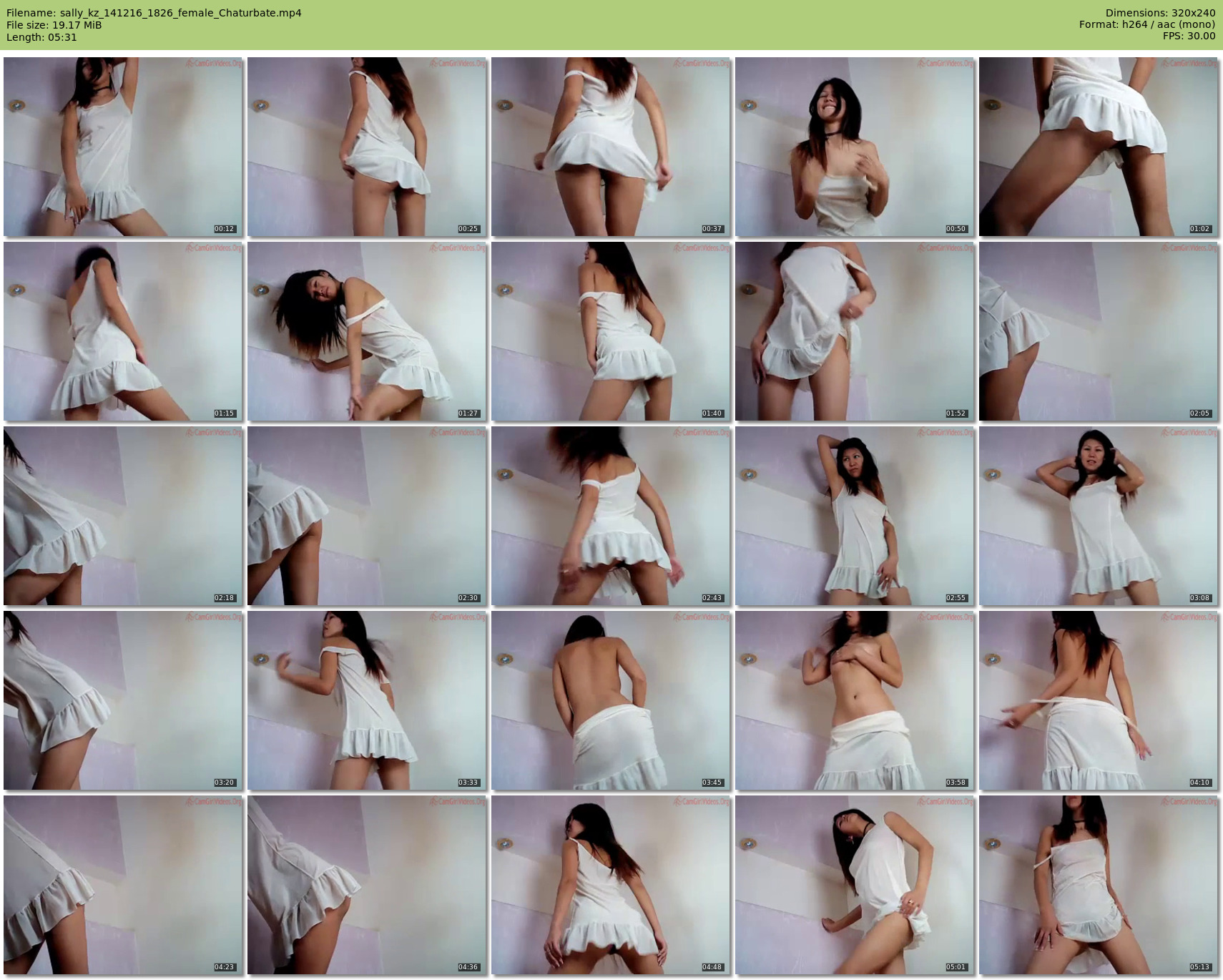1223x980 pixels.
Task: Choose the thumbnail stamped 02:05
Action: point(1099,331)
